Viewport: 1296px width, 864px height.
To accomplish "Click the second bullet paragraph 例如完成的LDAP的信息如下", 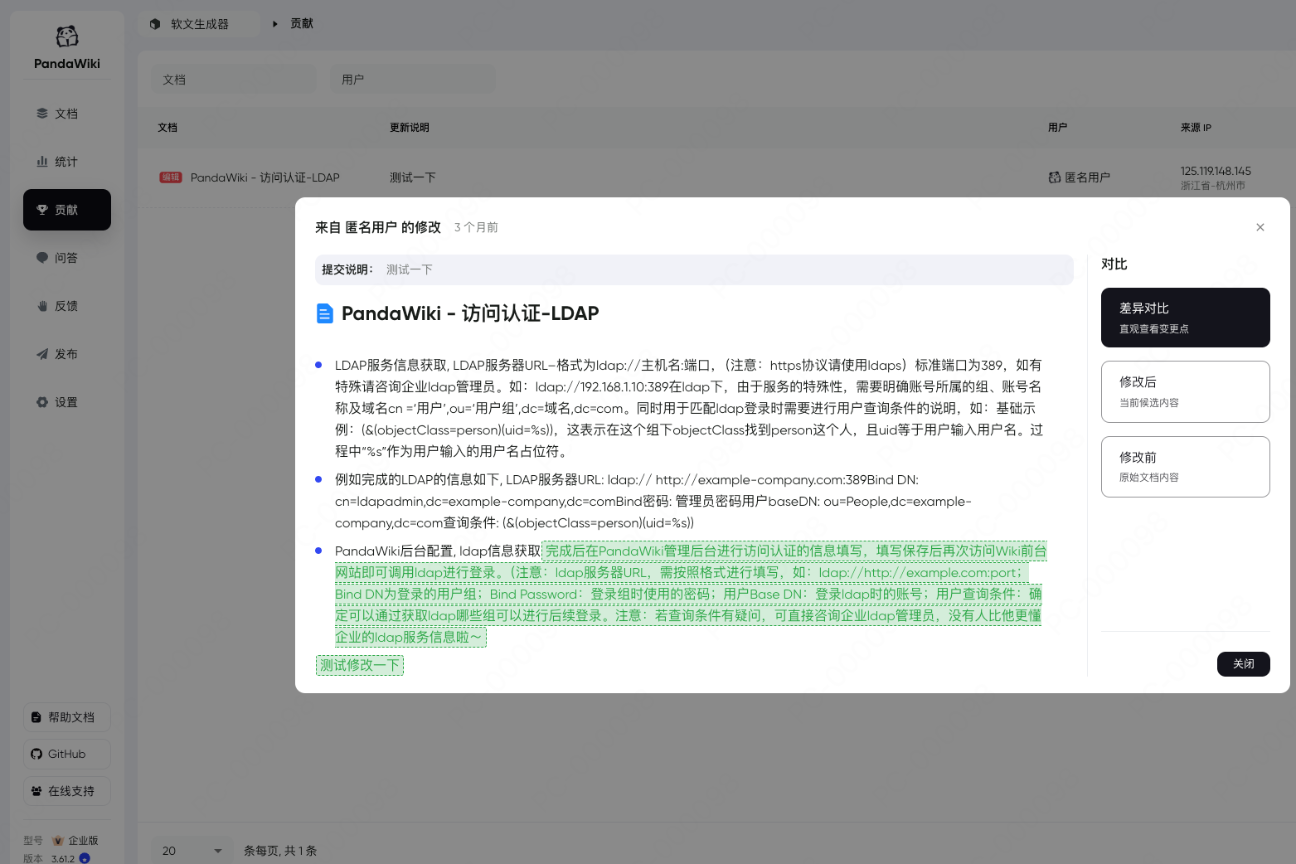I will [653, 501].
